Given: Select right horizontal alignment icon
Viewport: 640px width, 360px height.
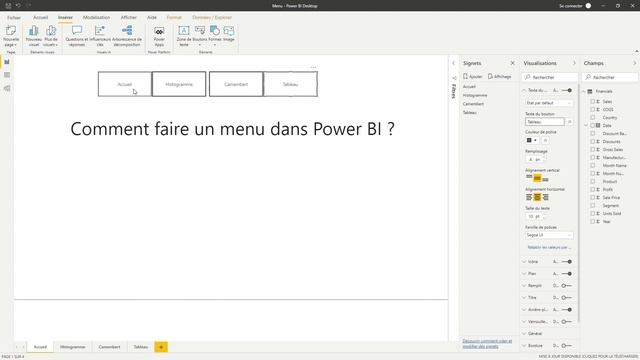Looking at the screenshot, I should tap(545, 197).
